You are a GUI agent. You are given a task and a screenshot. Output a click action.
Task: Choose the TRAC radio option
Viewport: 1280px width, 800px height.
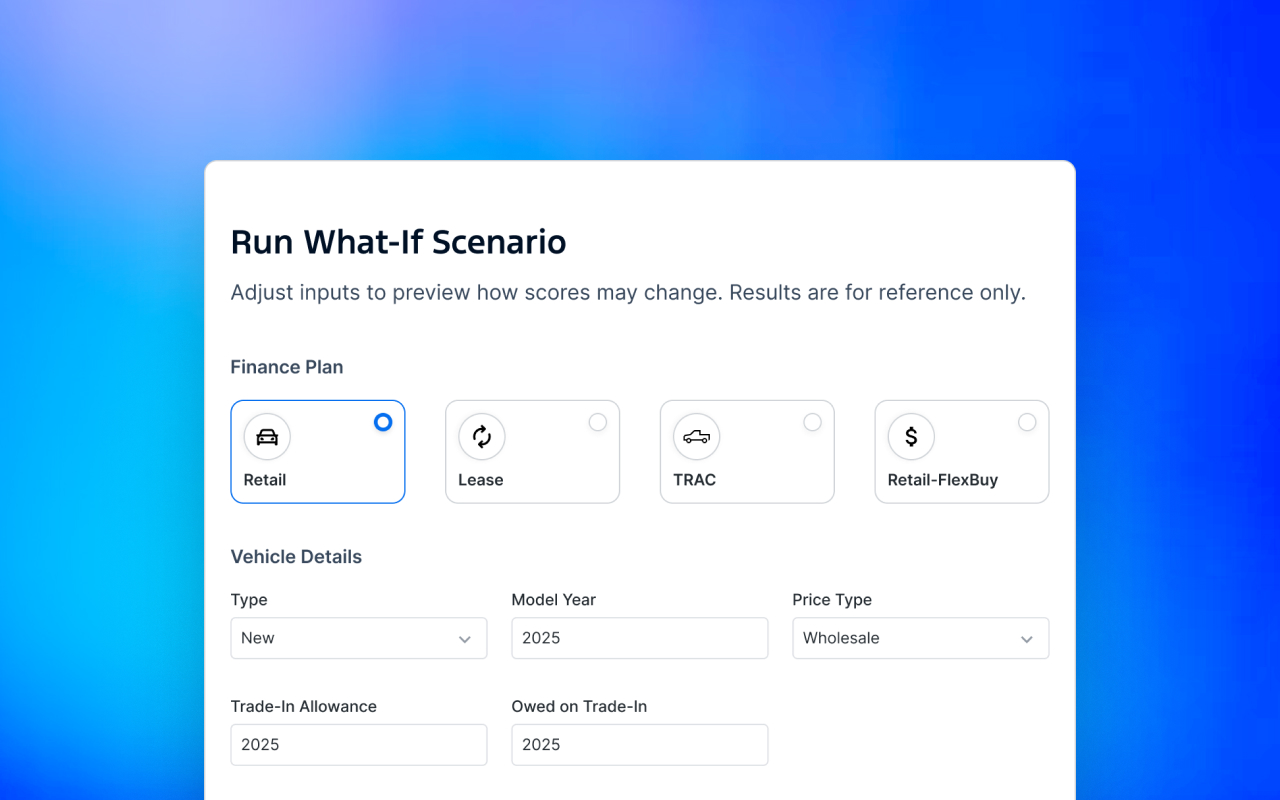pos(813,423)
